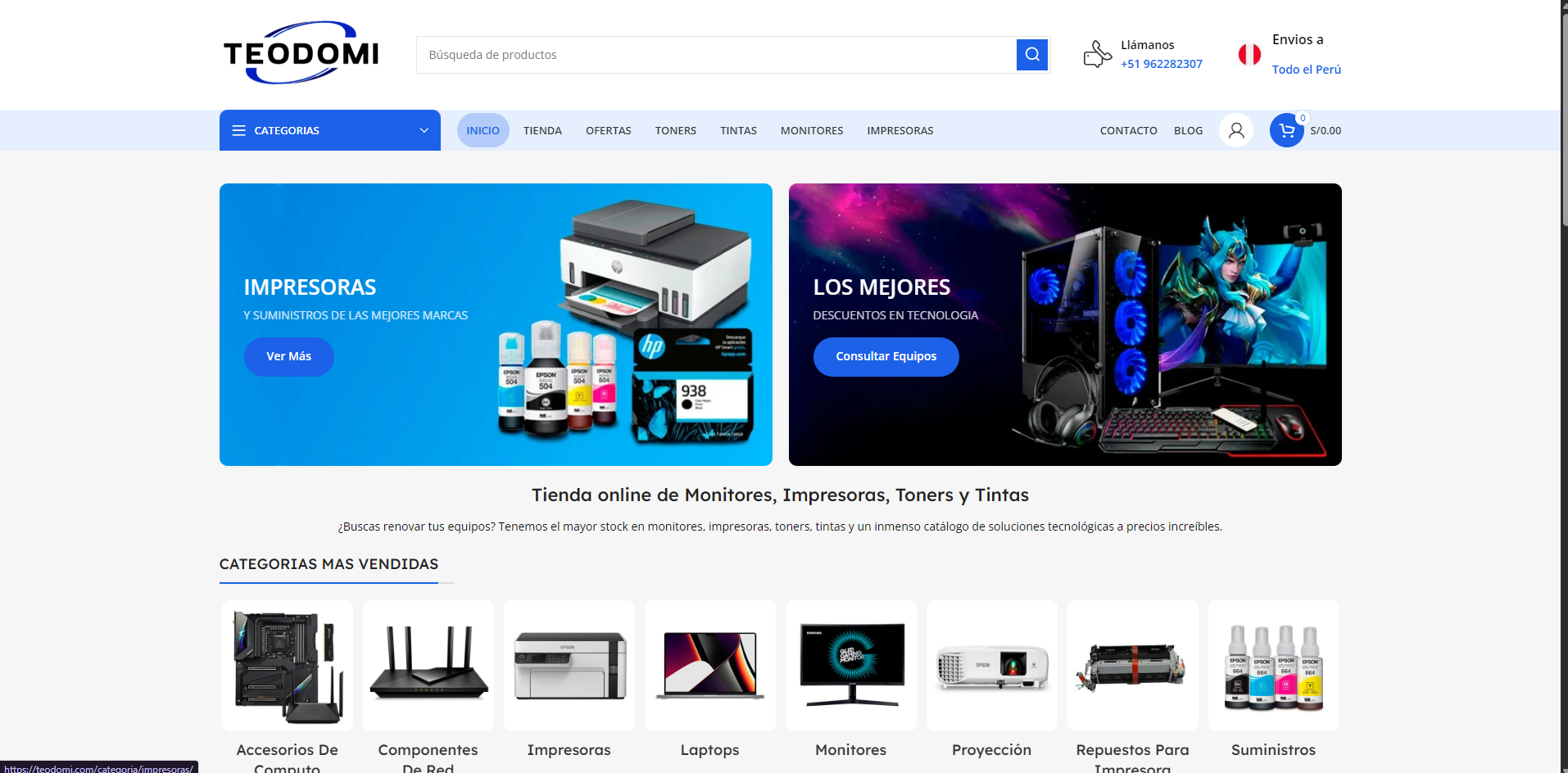Screen dimensions: 1568x773
Task: Click the cart total S/0.00
Action: coord(1326,130)
